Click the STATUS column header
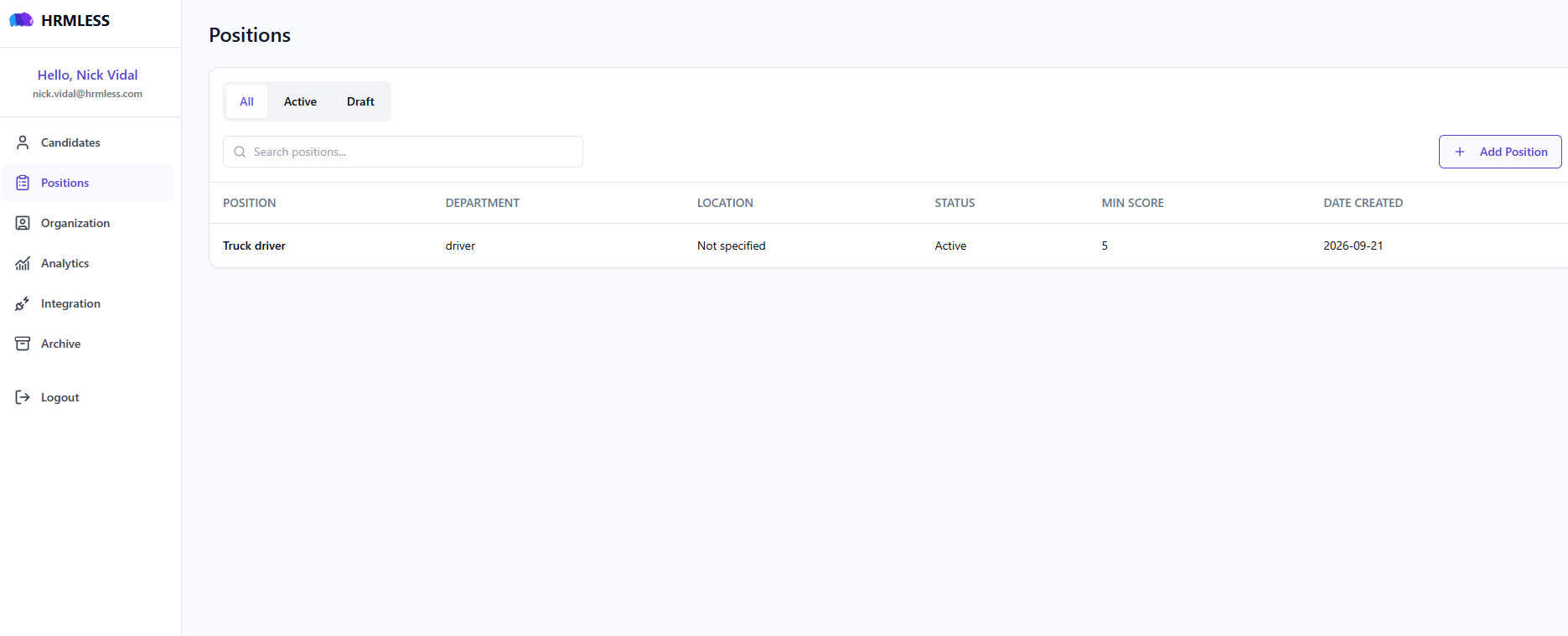The image size is (1568, 636). [955, 203]
